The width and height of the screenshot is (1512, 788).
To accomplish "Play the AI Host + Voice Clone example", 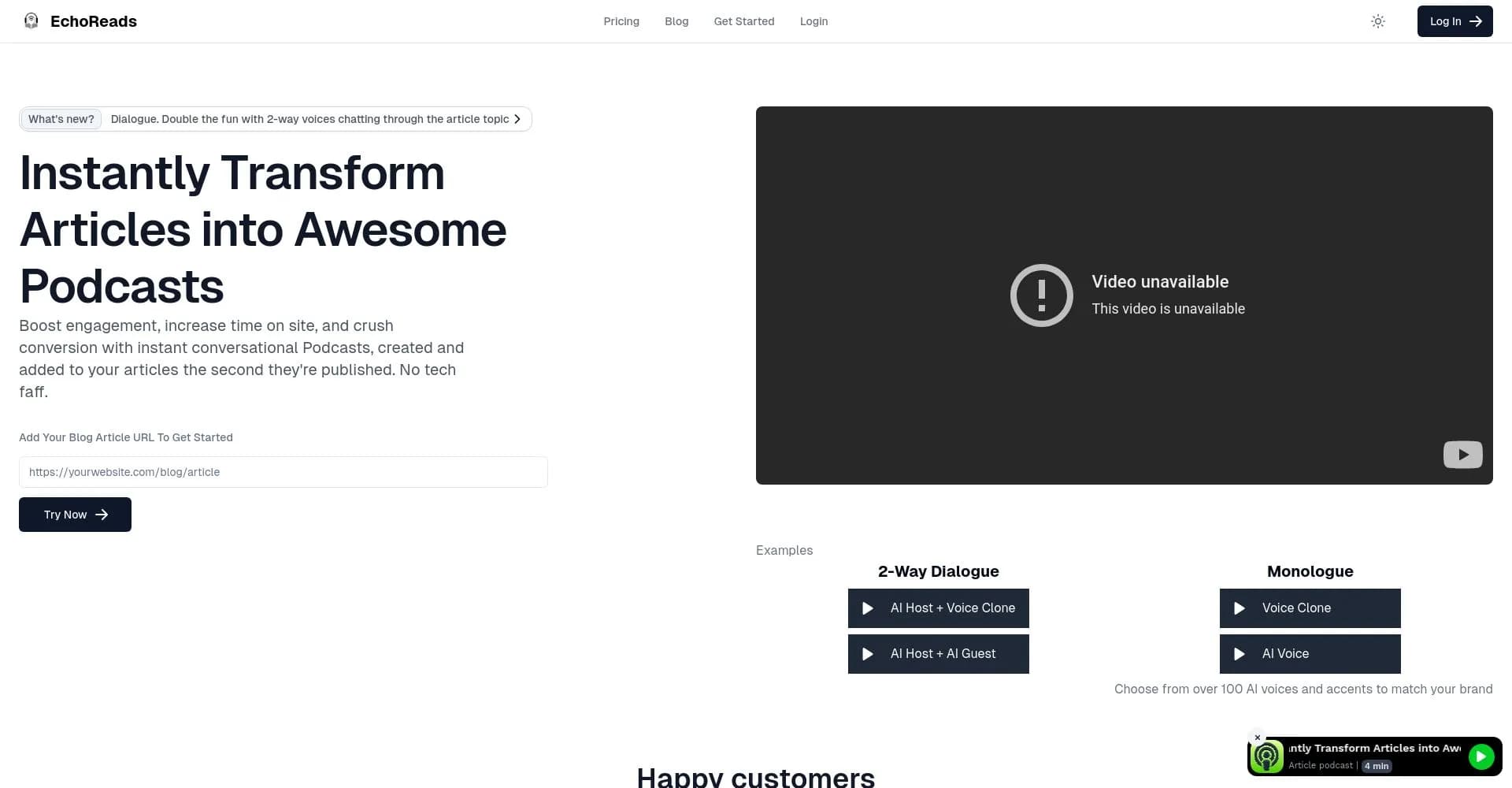I will pyautogui.click(x=938, y=608).
